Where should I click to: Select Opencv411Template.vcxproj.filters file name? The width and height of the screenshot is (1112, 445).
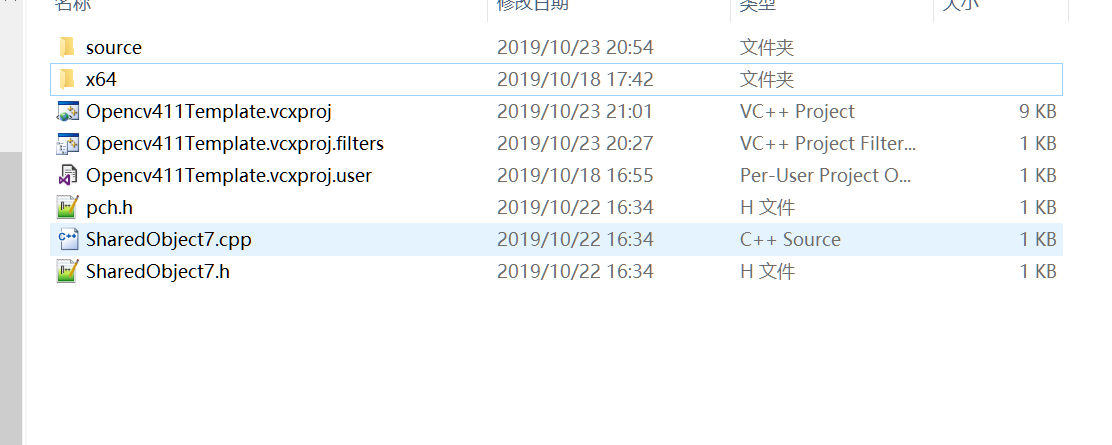pyautogui.click(x=235, y=144)
